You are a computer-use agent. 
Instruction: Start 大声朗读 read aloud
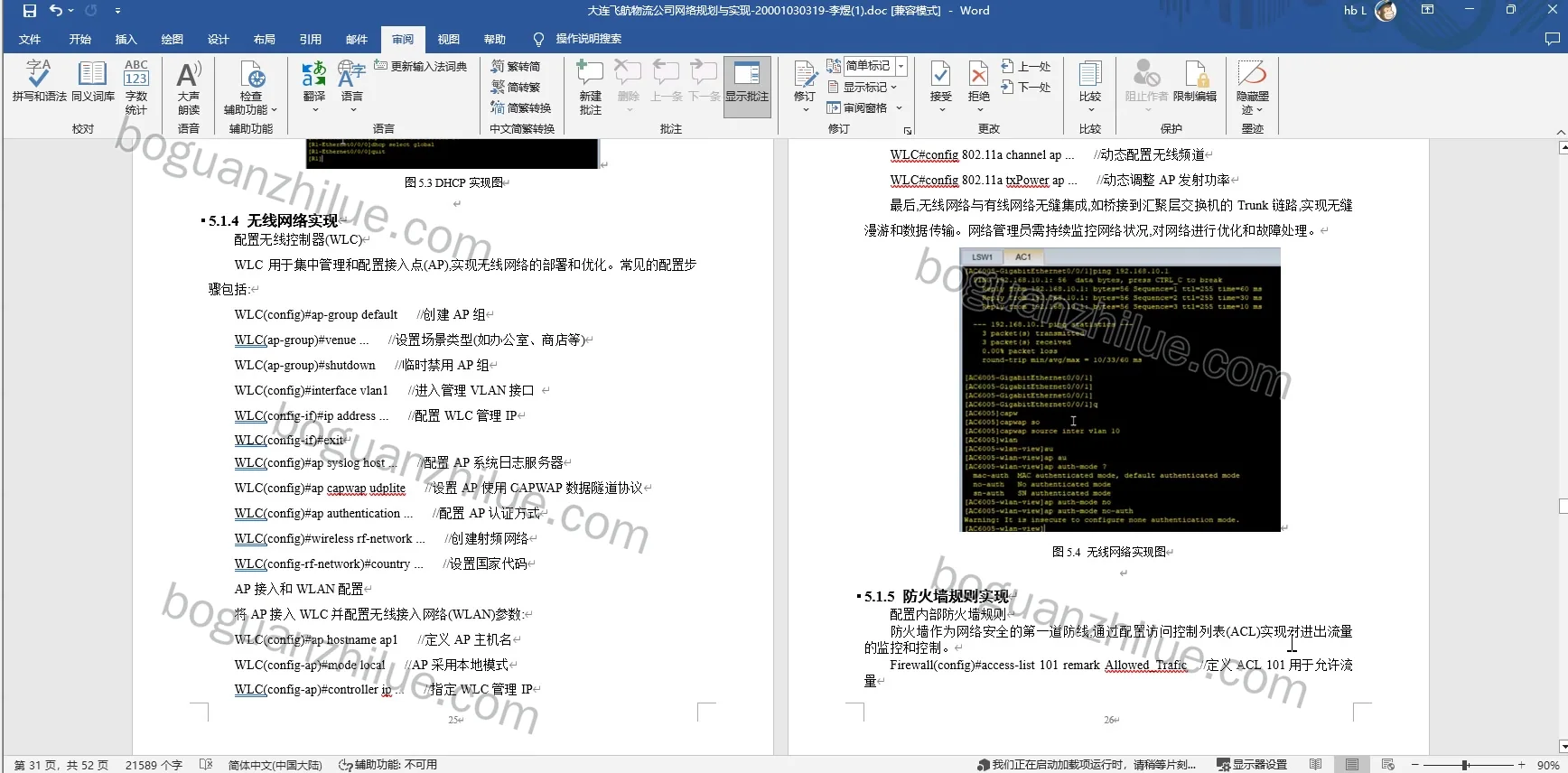(x=189, y=88)
